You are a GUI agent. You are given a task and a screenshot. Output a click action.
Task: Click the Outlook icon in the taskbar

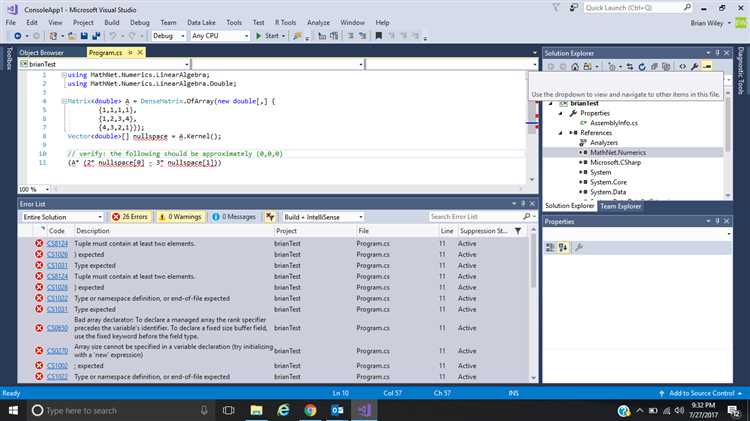point(337,410)
